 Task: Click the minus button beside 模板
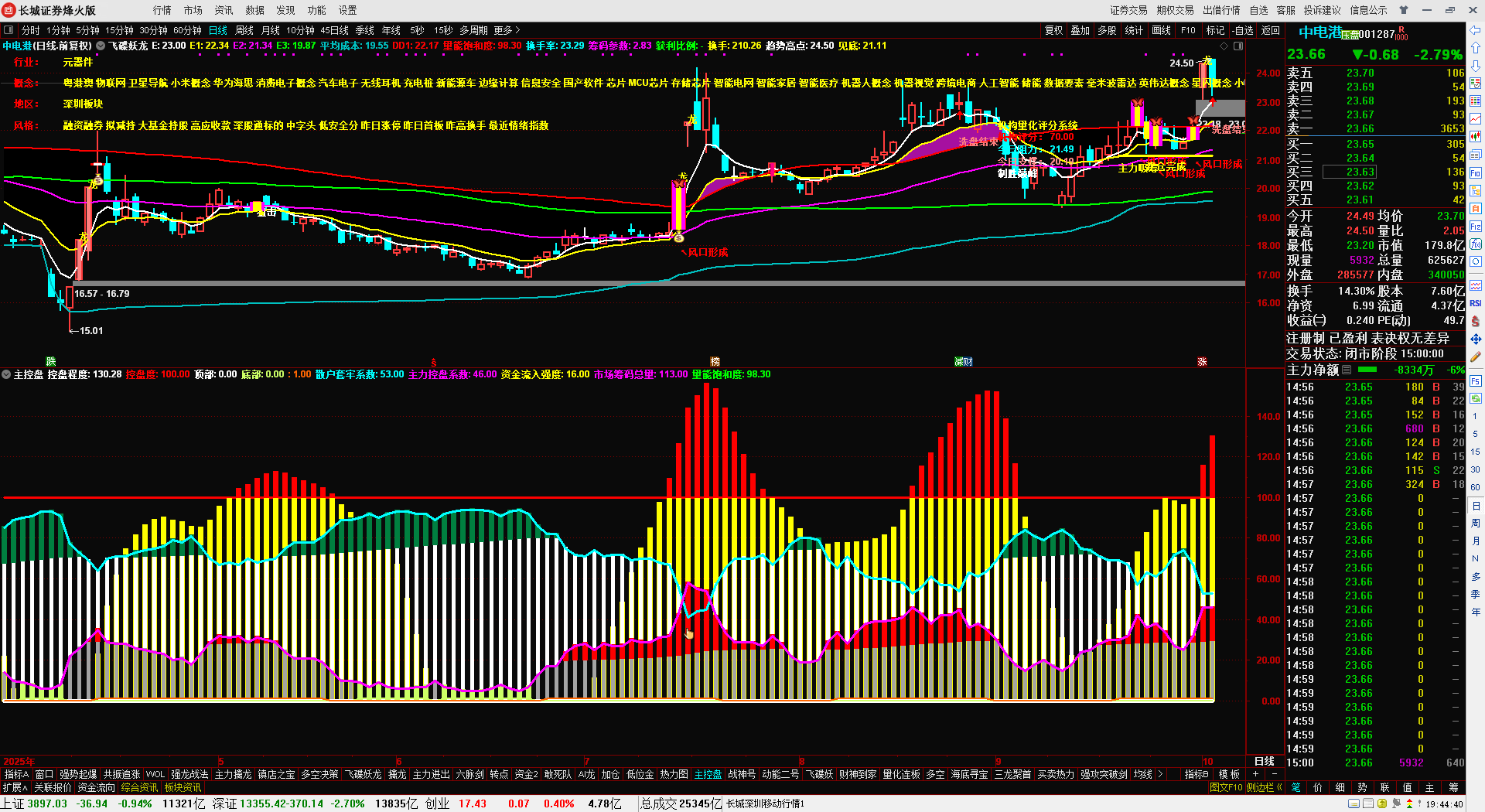(1274, 774)
